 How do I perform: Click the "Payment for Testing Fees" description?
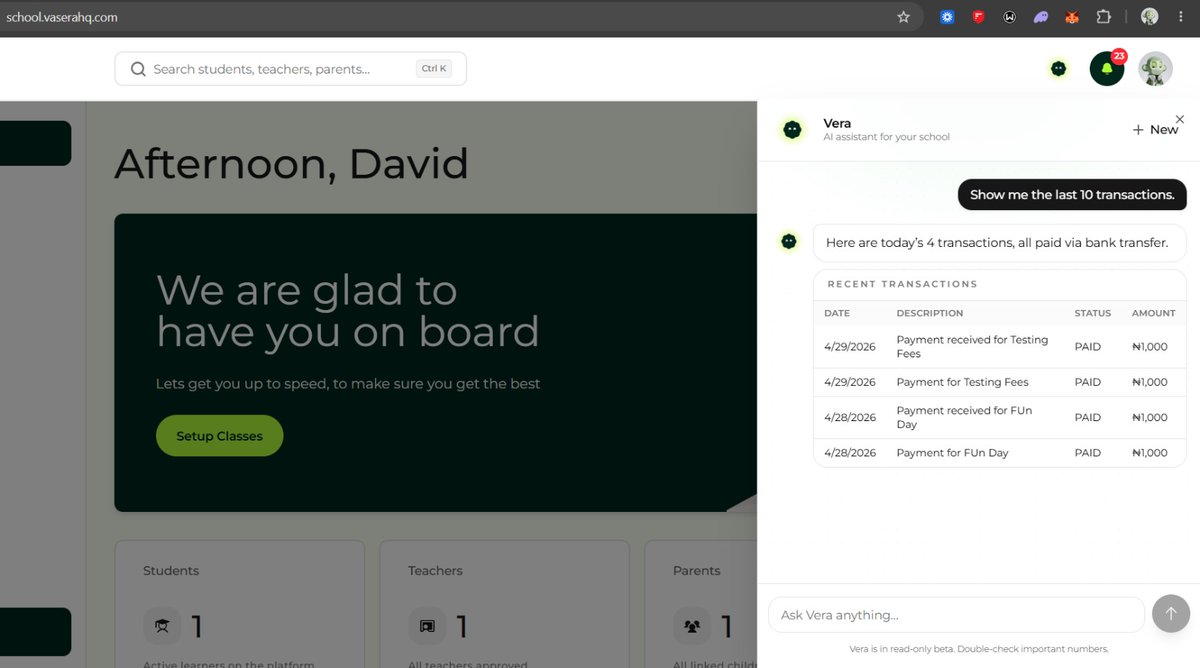coord(962,382)
